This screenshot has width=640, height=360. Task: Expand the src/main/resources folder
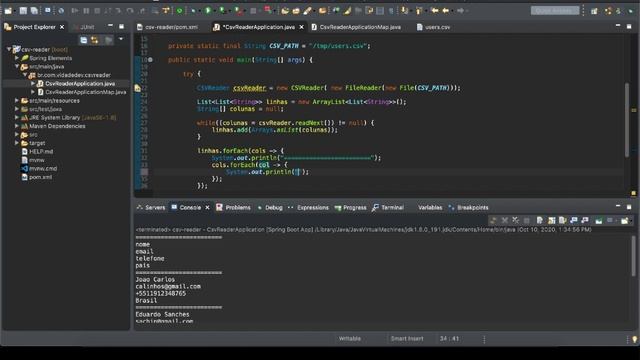[x=17, y=100]
